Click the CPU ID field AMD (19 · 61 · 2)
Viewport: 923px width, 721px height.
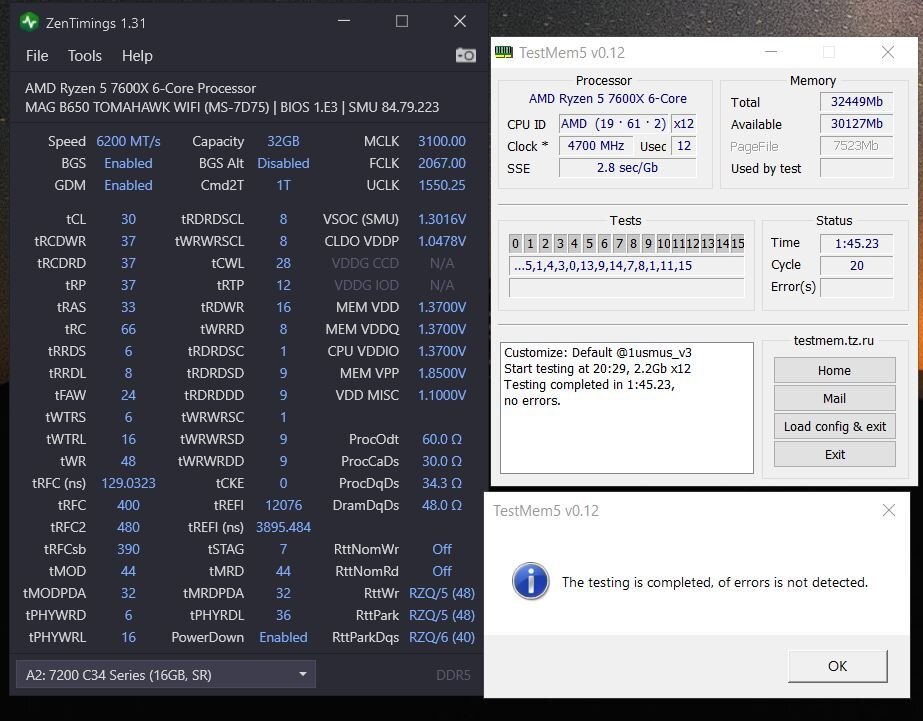click(x=613, y=124)
